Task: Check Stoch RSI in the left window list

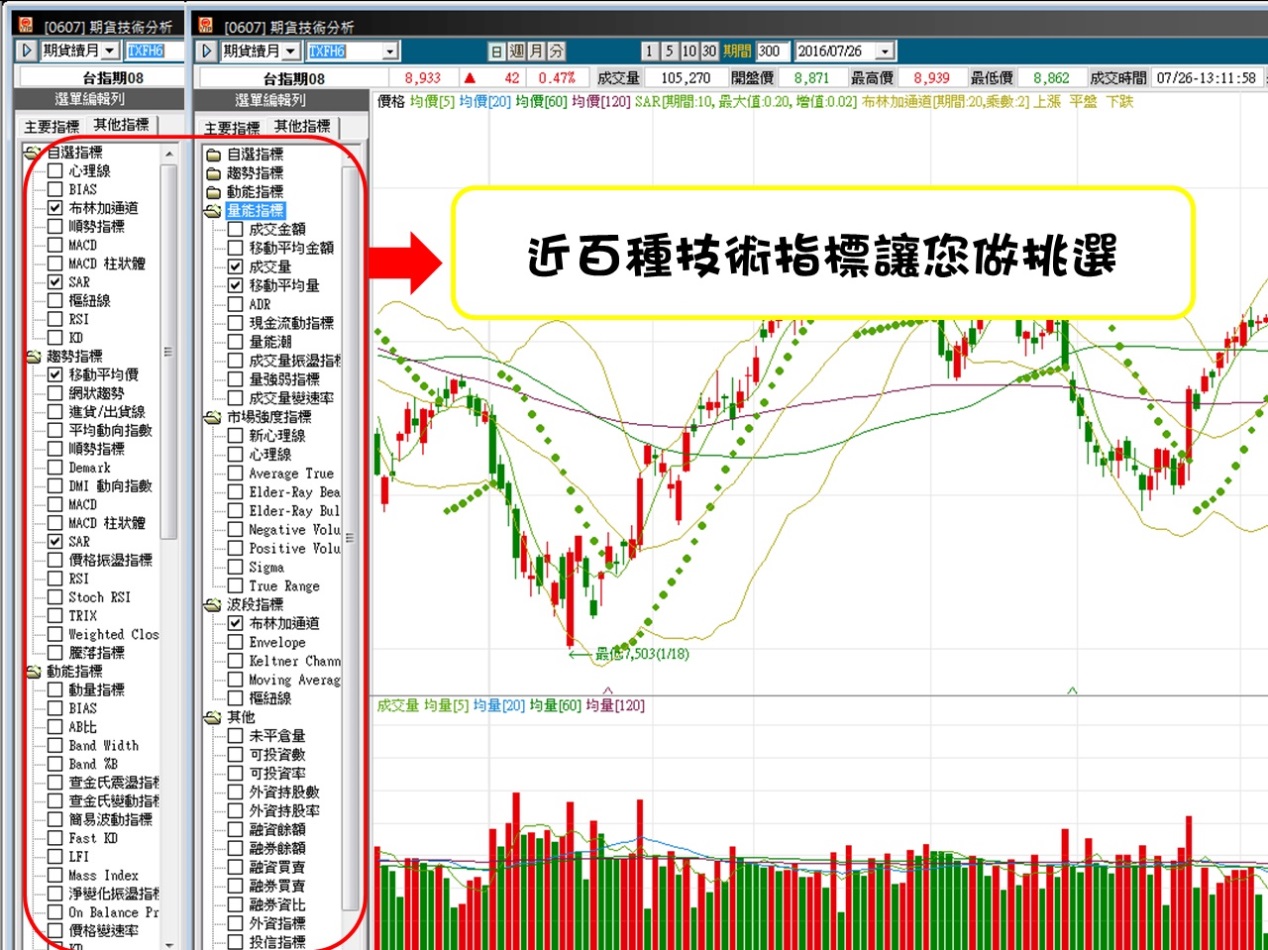Action: coord(55,597)
